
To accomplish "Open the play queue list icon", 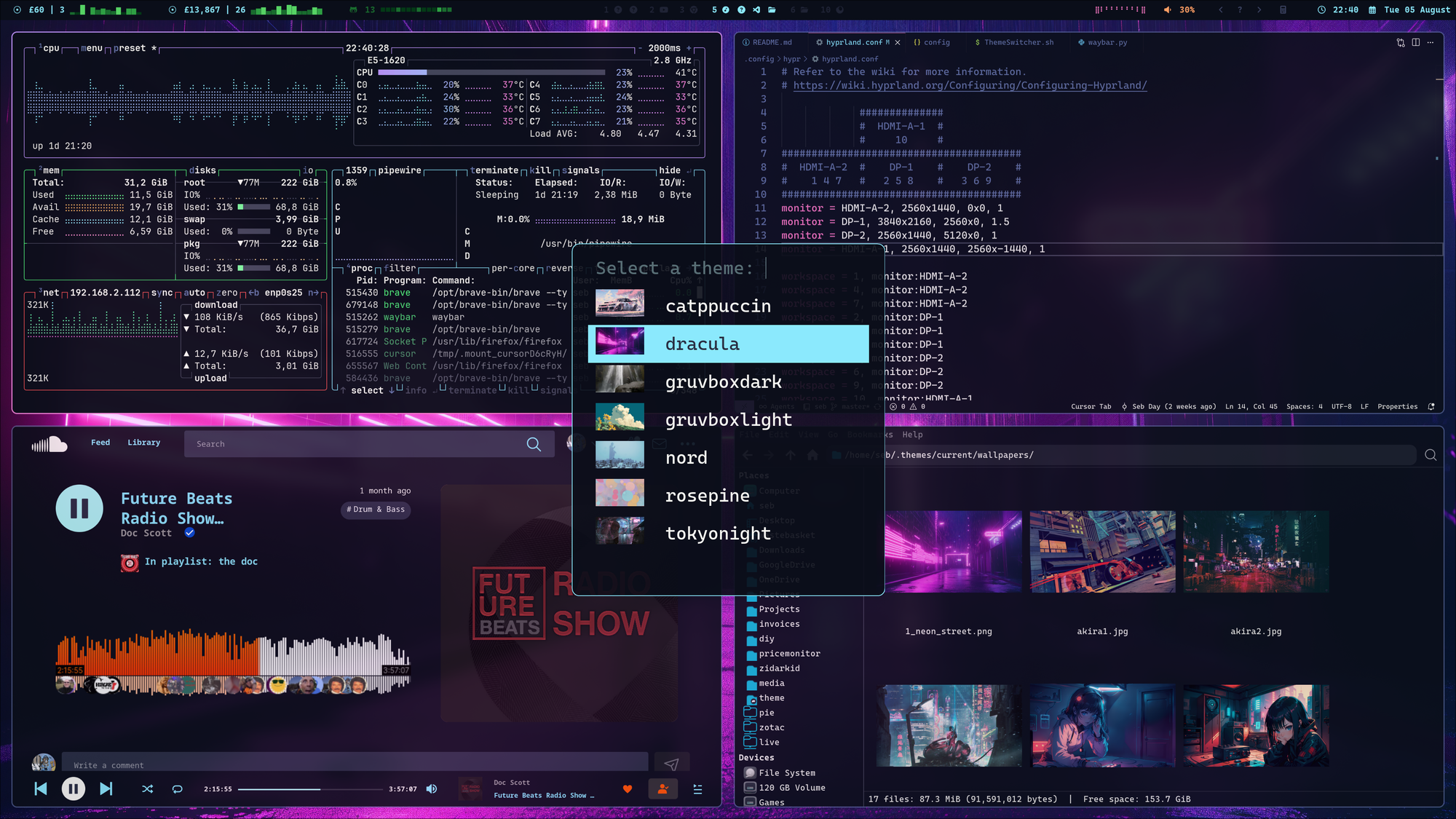I will [697, 789].
